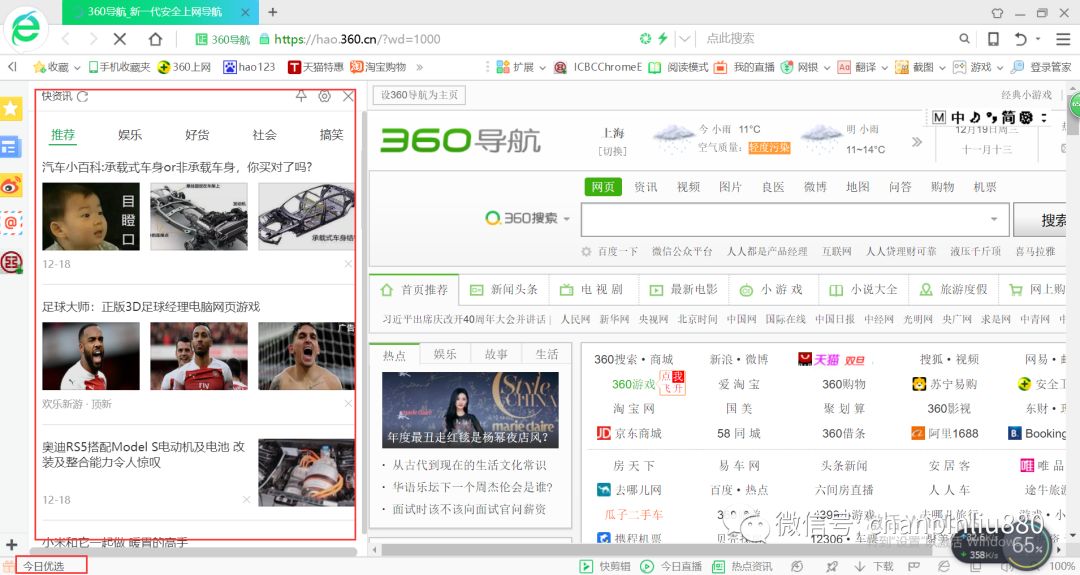The image size is (1080, 575).
Task: Click 截图 screenshot toolbar item
Action: [920, 67]
